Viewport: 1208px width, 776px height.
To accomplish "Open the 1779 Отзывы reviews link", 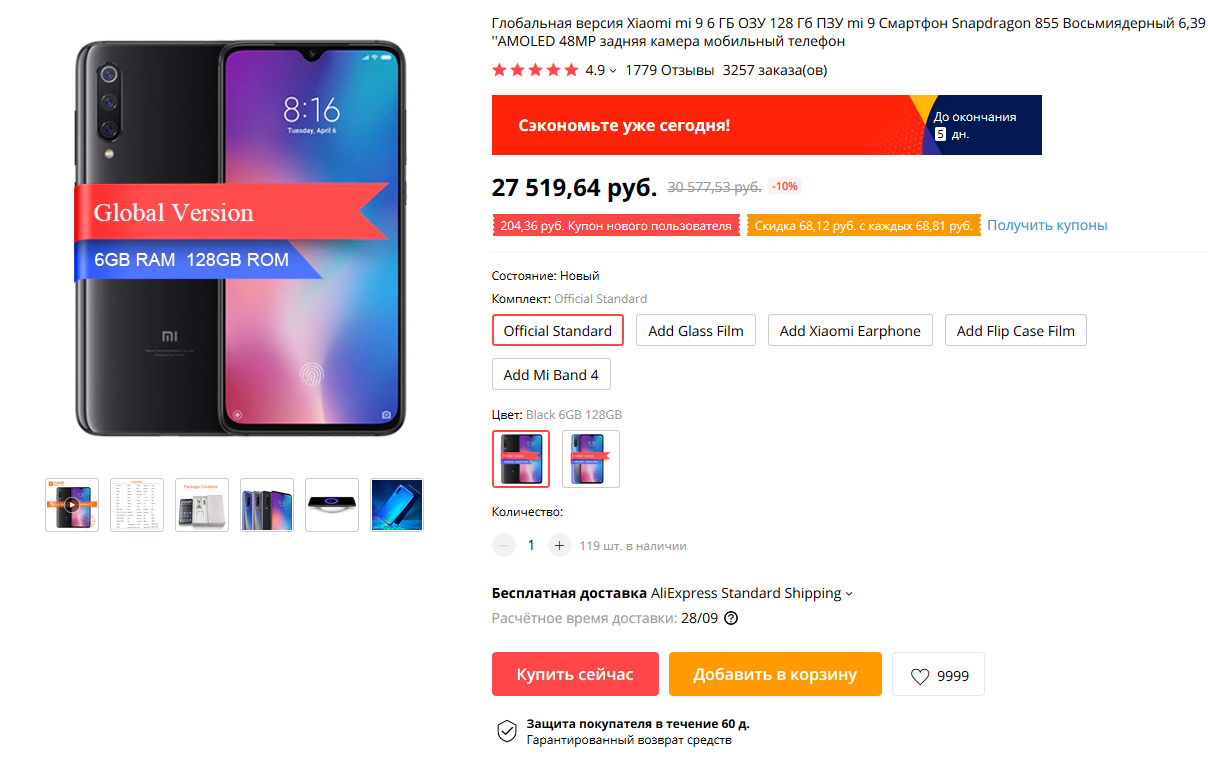I will pos(669,70).
